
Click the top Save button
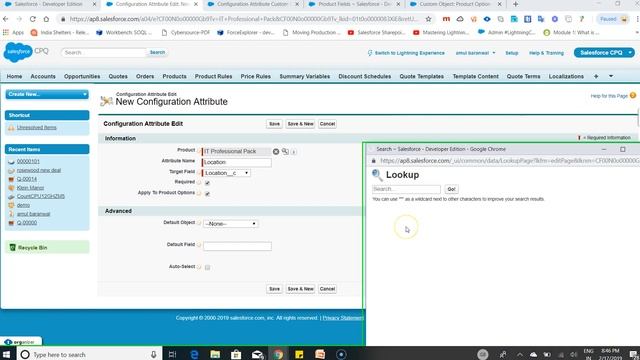(274, 124)
